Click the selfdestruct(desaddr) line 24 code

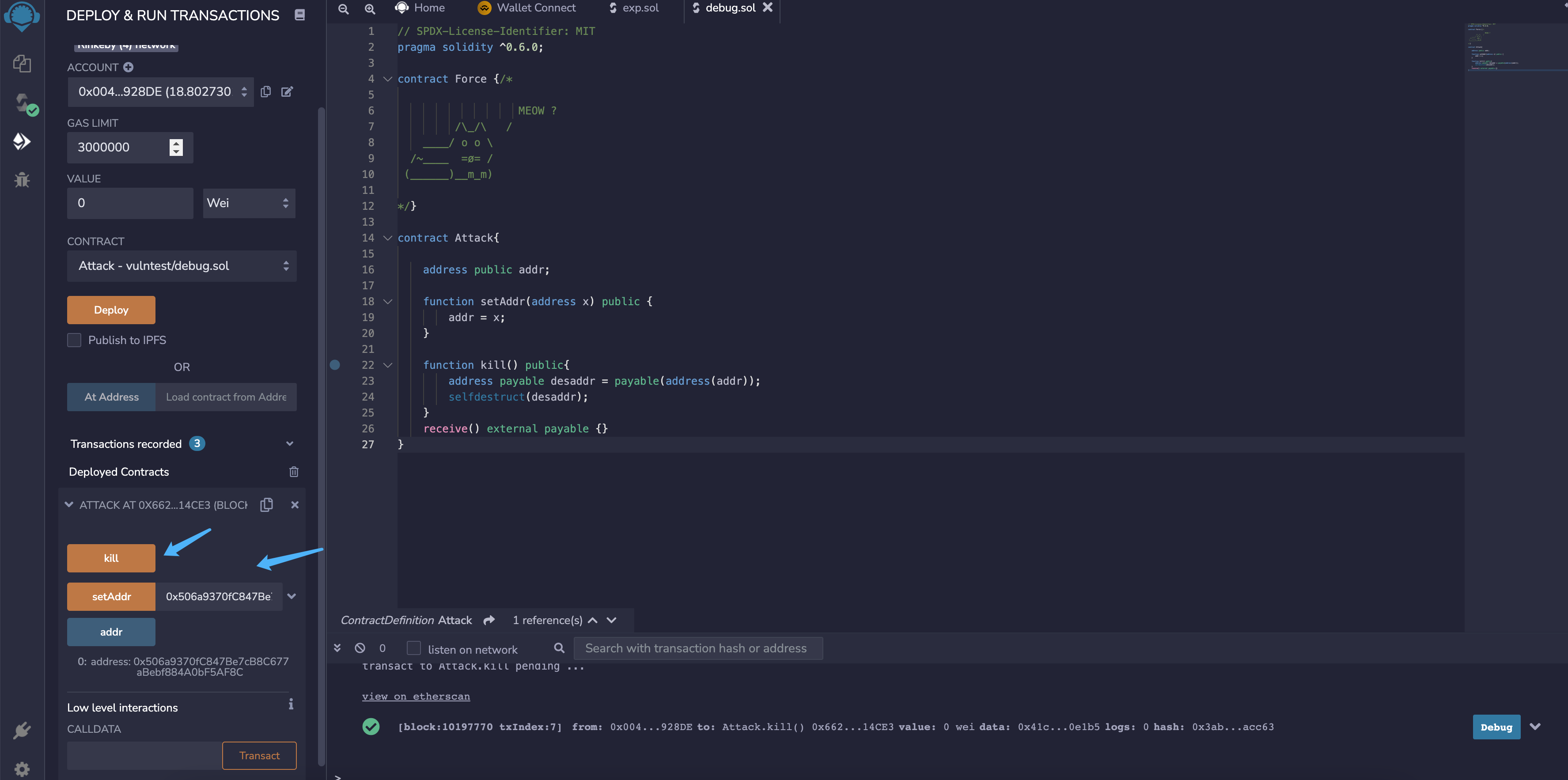tap(518, 396)
